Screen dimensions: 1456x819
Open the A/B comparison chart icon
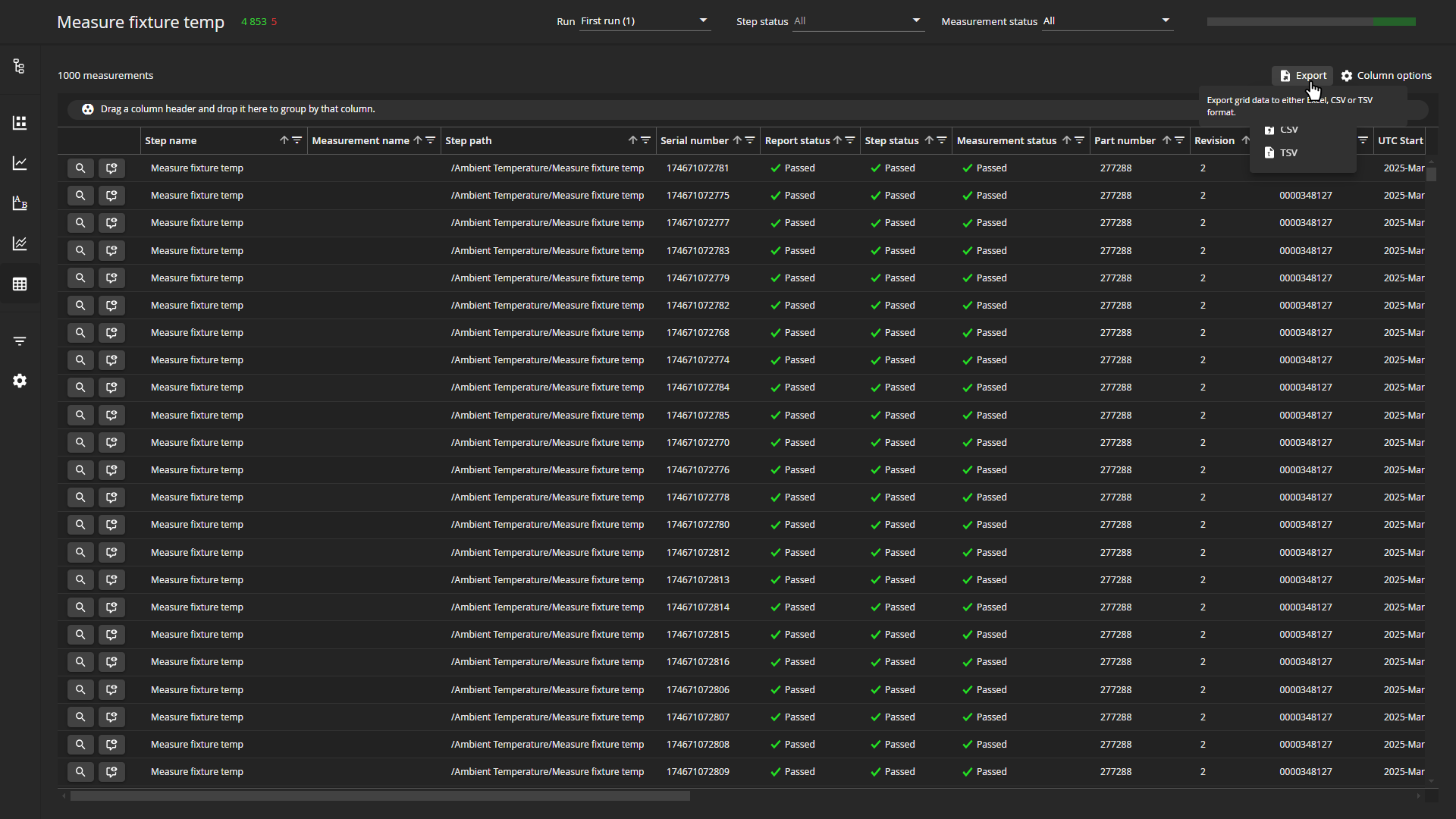[x=20, y=203]
